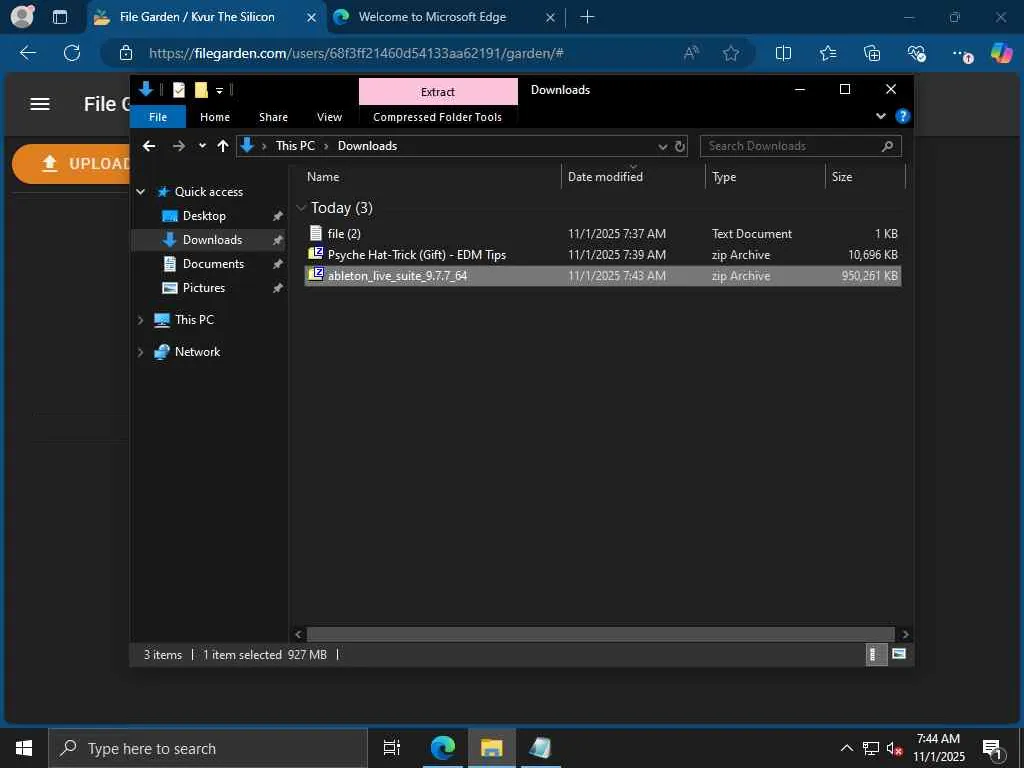Open the File ribbon tab
The height and width of the screenshot is (768, 1024).
tap(158, 117)
